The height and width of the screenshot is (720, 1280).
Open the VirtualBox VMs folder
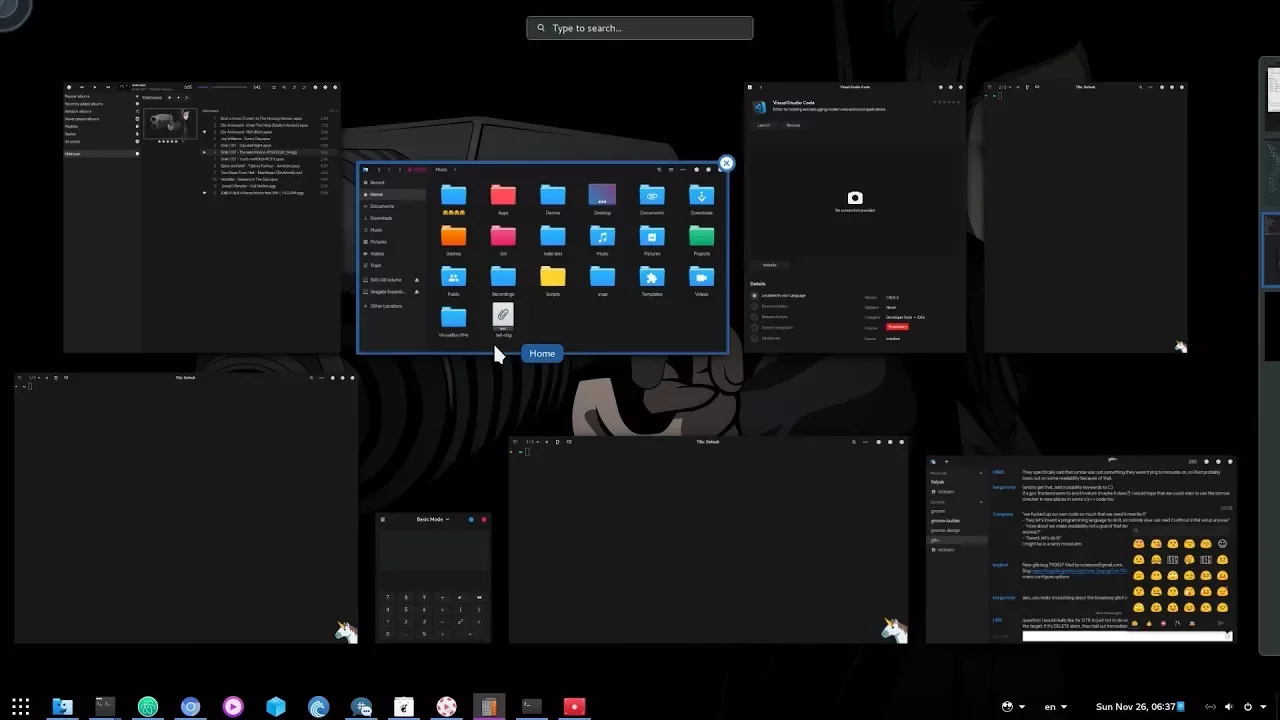[x=454, y=322]
